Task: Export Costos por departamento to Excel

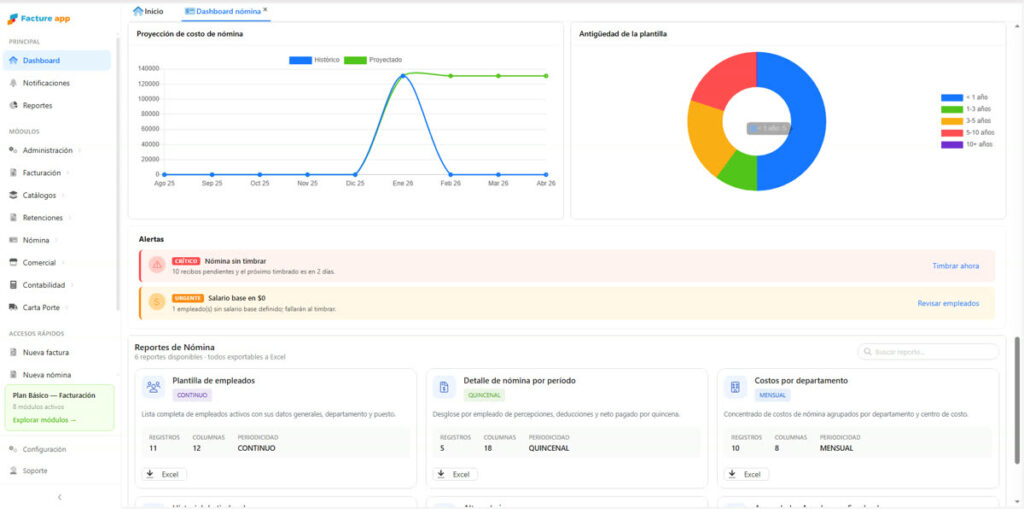Action: click(x=746, y=474)
